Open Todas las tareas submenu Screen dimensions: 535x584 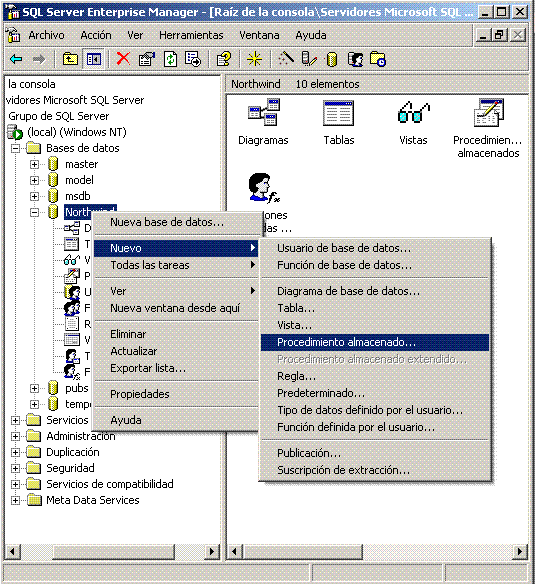[x=176, y=265]
